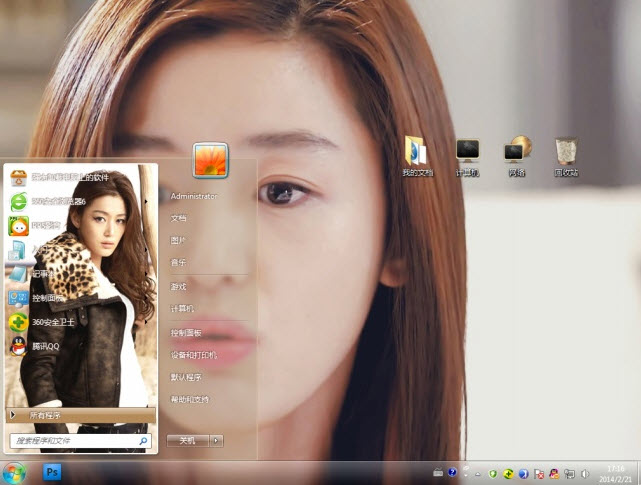Image resolution: width=641 pixels, height=485 pixels.
Task: Select Administrator in the Start menu
Action: tap(194, 196)
